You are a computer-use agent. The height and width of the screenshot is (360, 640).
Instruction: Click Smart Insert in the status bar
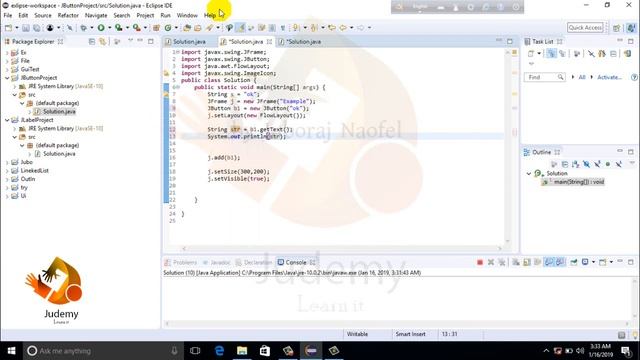click(x=410, y=334)
